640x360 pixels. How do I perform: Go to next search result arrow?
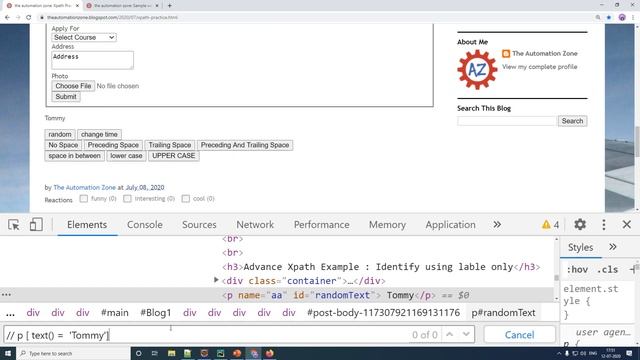point(466,334)
